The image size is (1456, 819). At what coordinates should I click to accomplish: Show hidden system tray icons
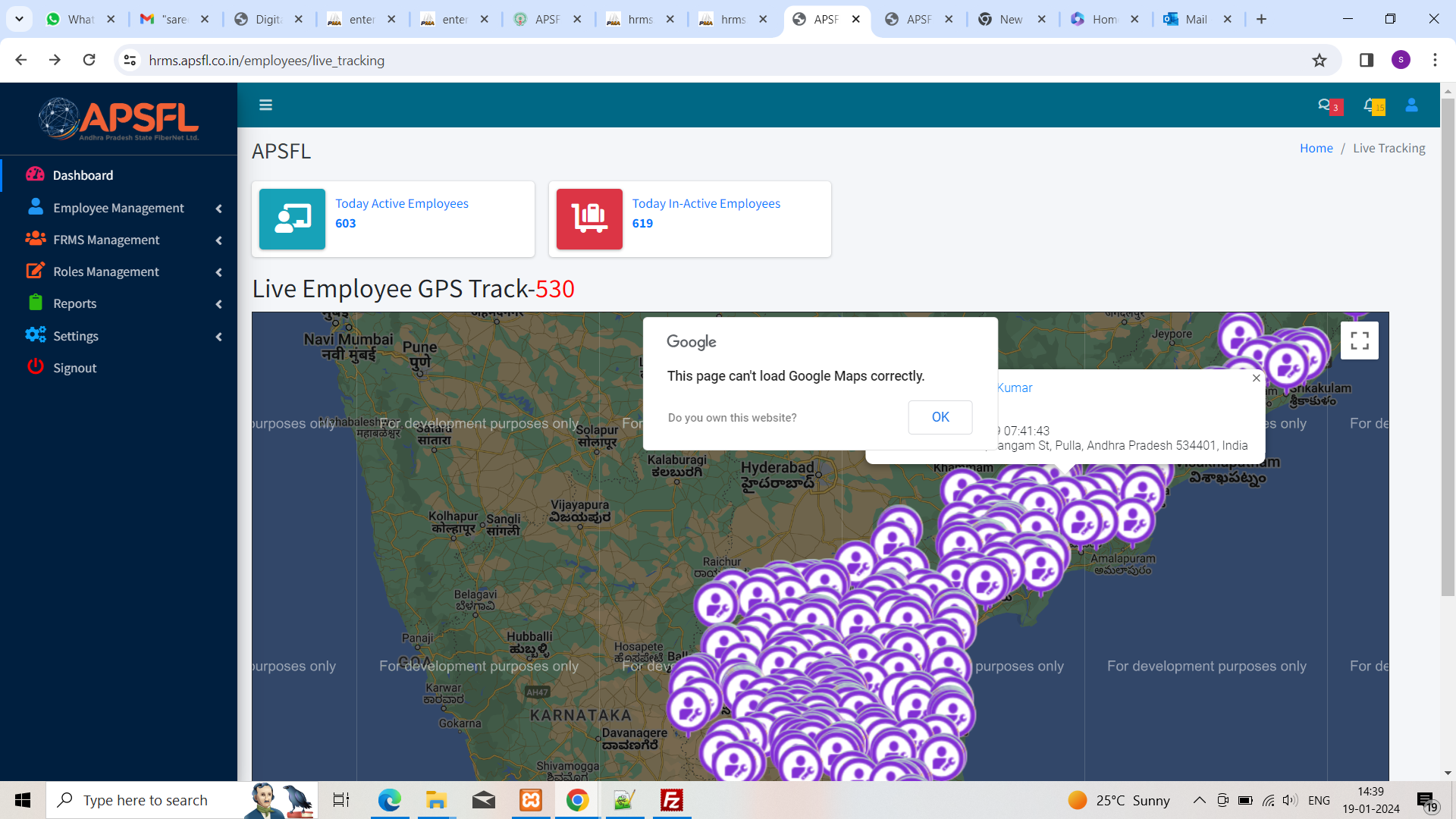(x=1199, y=800)
